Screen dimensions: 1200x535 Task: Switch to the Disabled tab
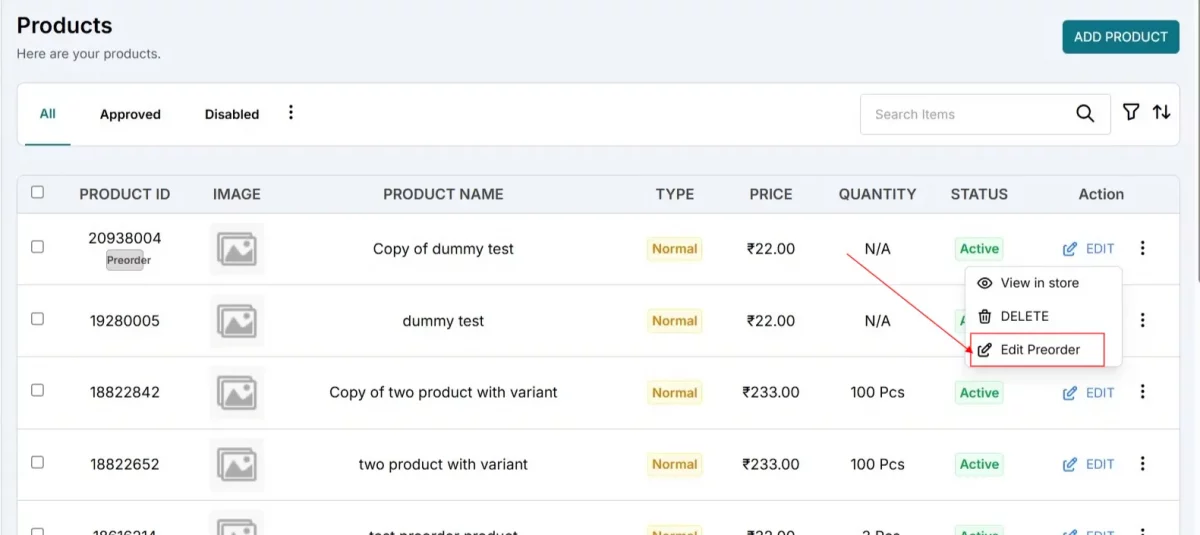(x=232, y=114)
